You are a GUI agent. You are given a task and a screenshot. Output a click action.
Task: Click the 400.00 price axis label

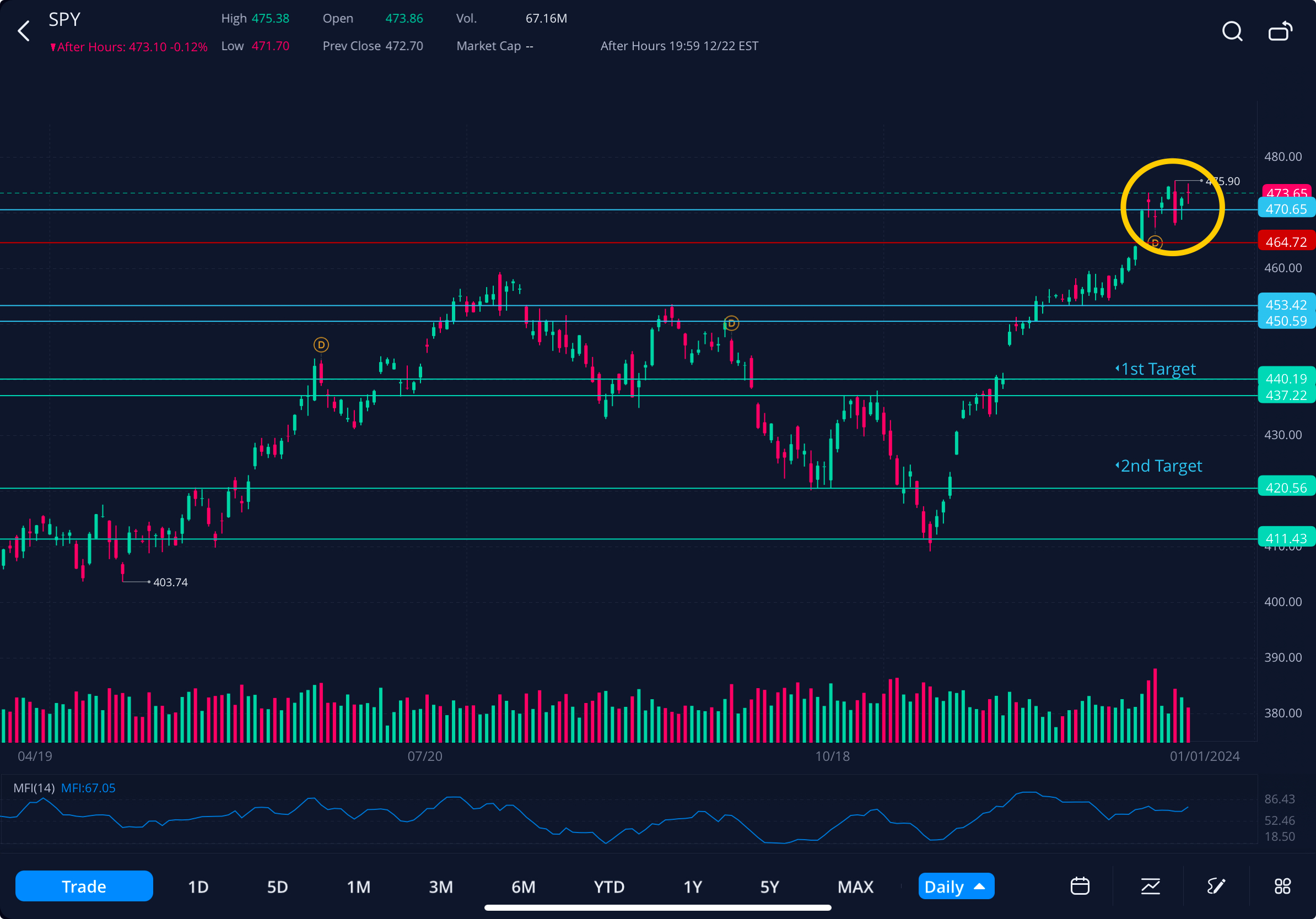pos(1283,602)
